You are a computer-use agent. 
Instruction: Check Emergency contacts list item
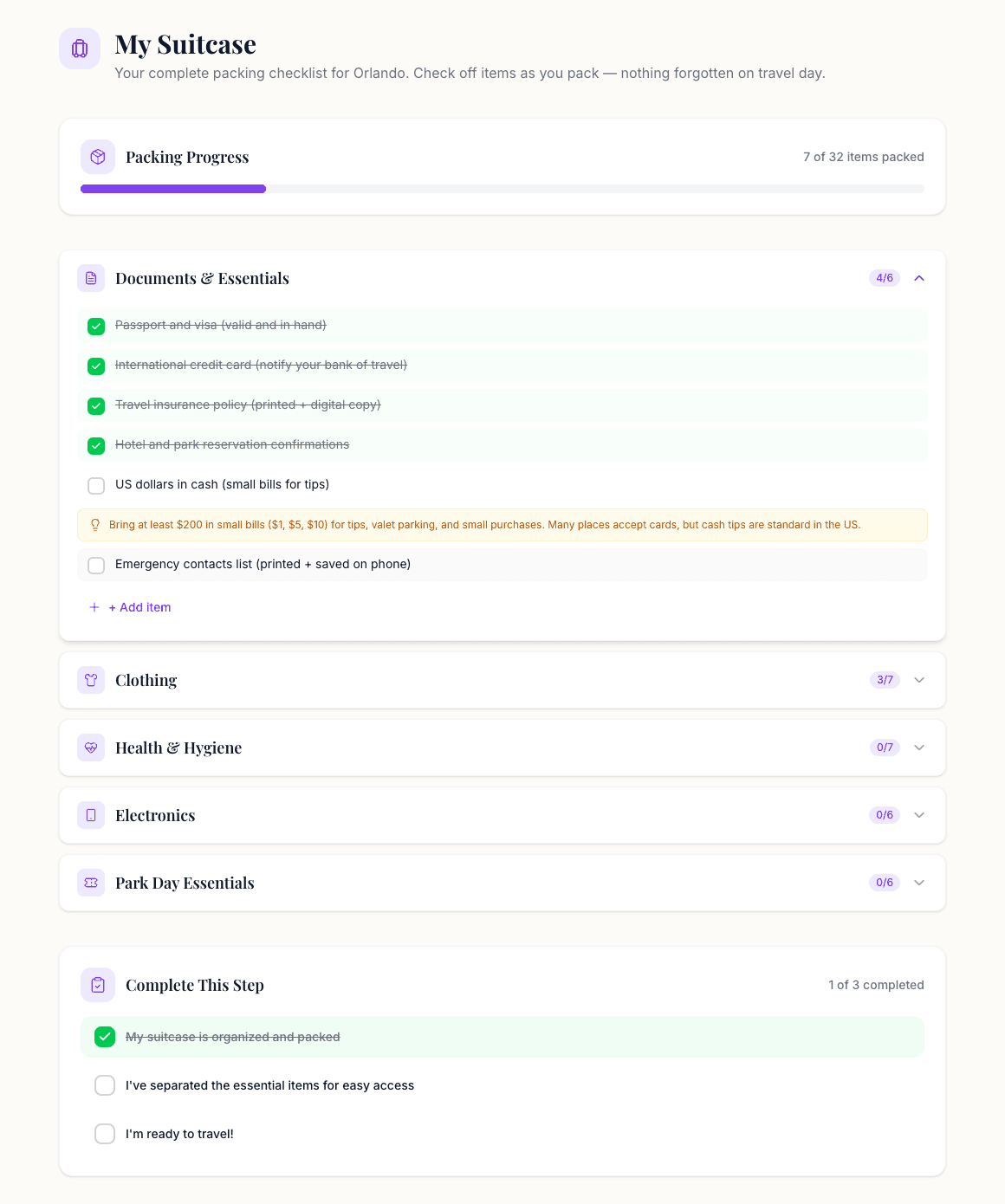pos(96,566)
